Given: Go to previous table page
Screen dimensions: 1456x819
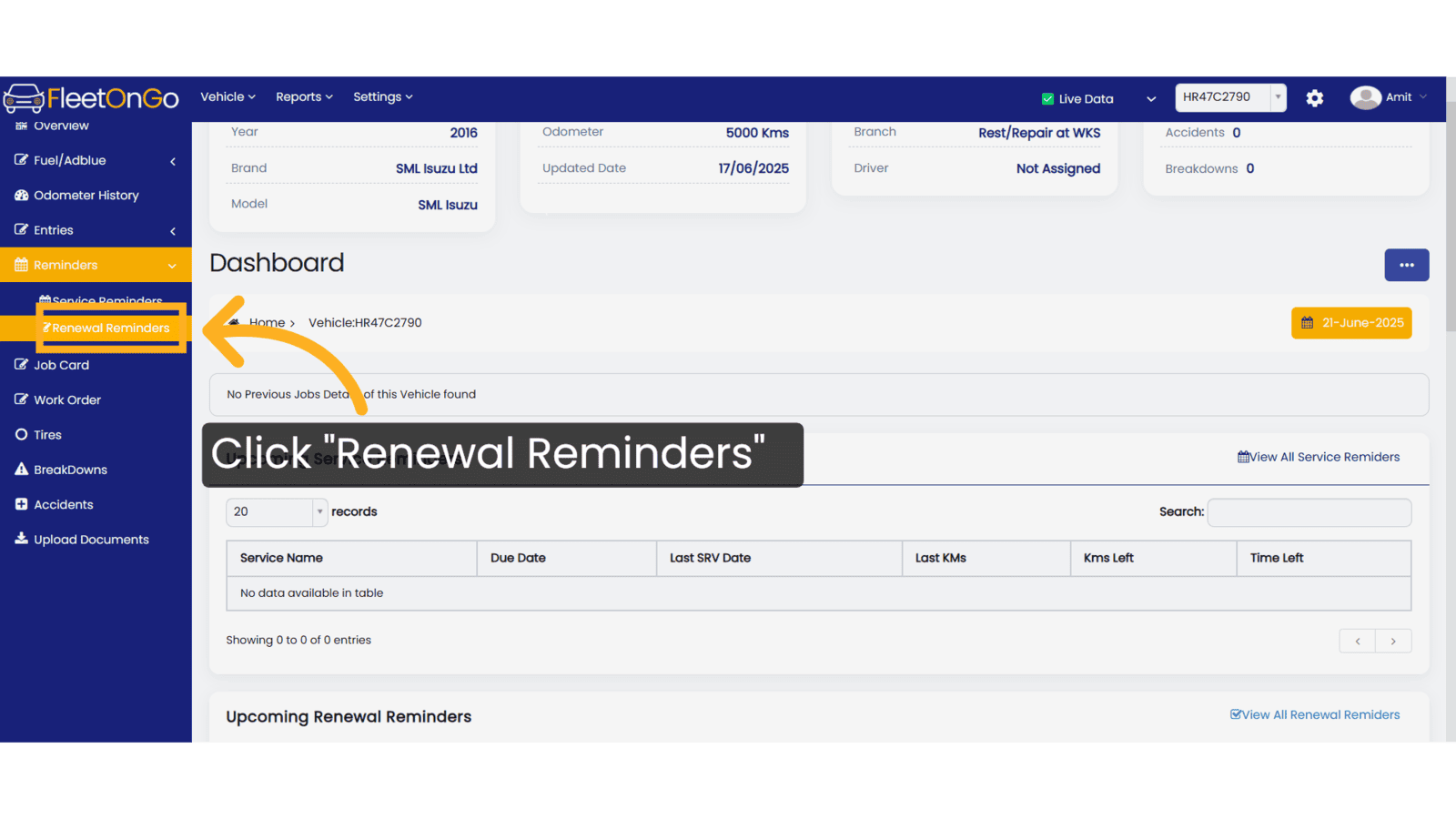Looking at the screenshot, I should coord(1358,641).
